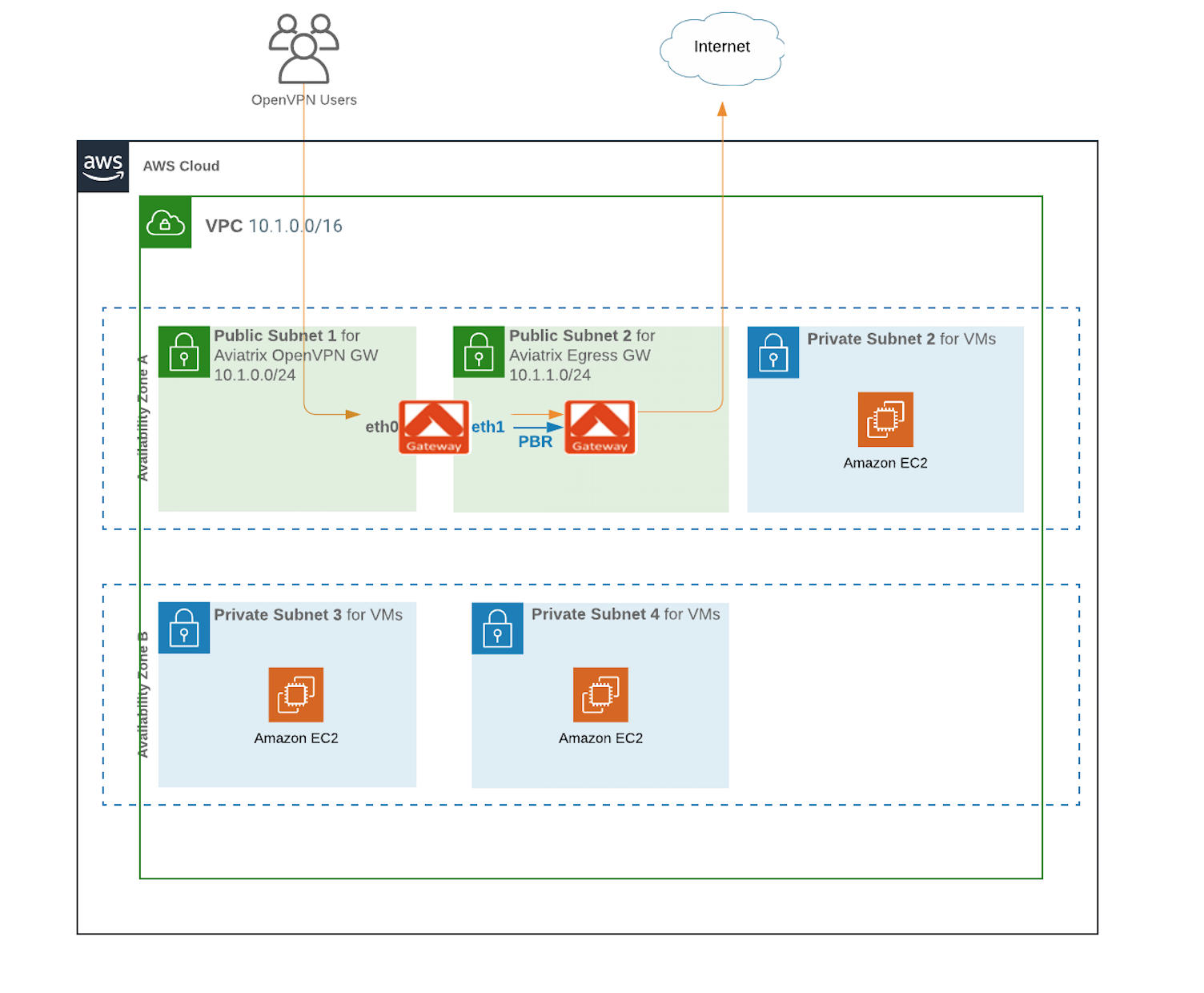Click the Aviatrix Egress Gateway icon
The image size is (1204, 993).
pos(600,428)
